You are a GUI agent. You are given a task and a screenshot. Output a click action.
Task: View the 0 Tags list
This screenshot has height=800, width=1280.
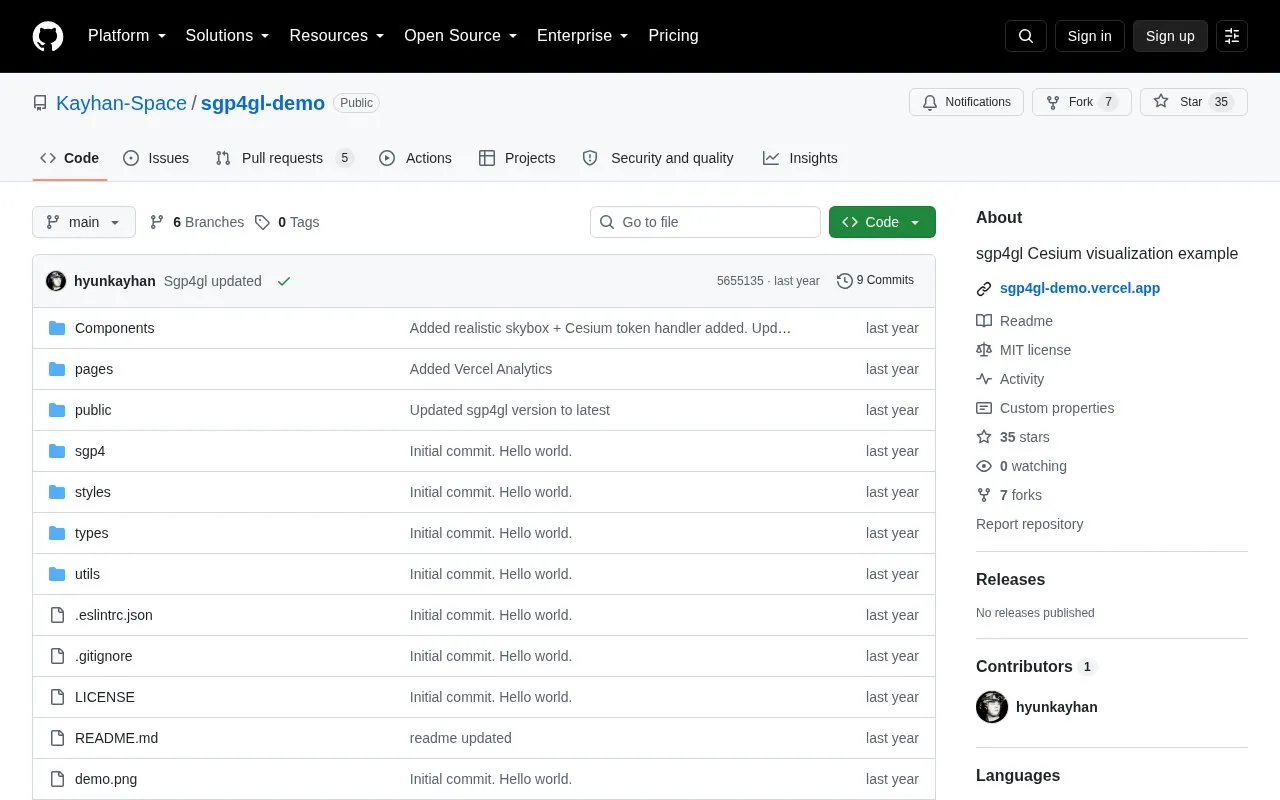coord(287,222)
